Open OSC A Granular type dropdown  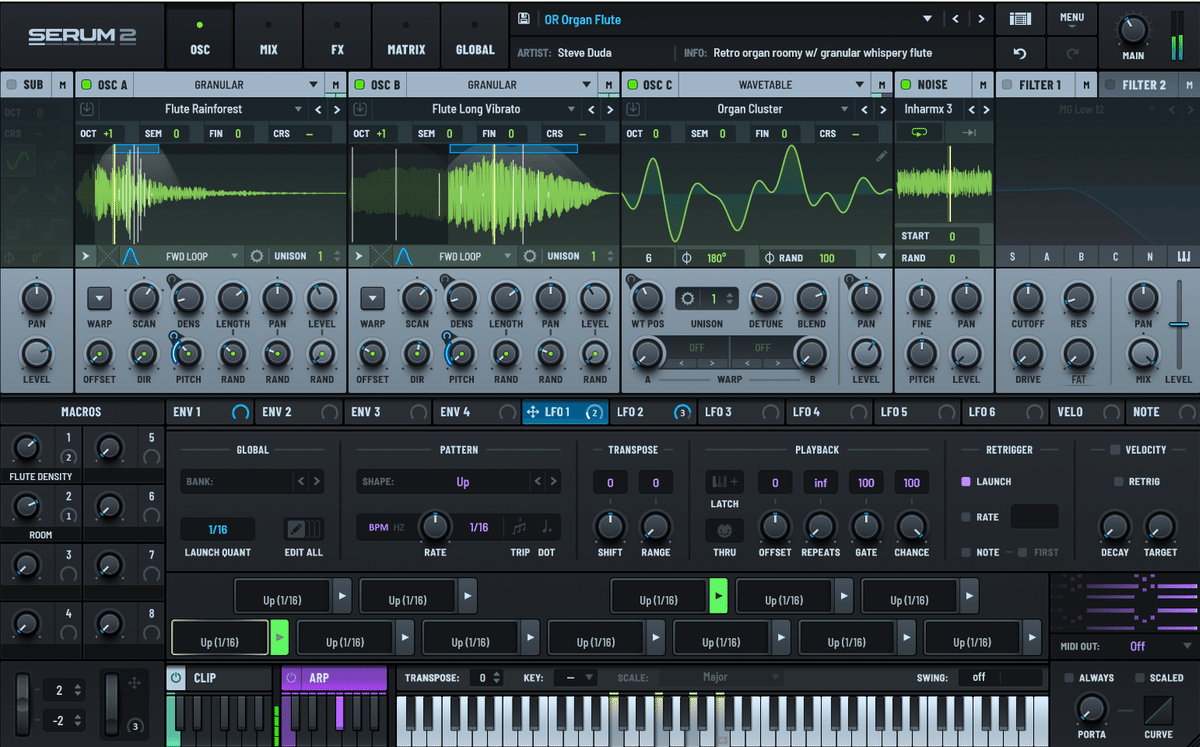click(x=228, y=85)
